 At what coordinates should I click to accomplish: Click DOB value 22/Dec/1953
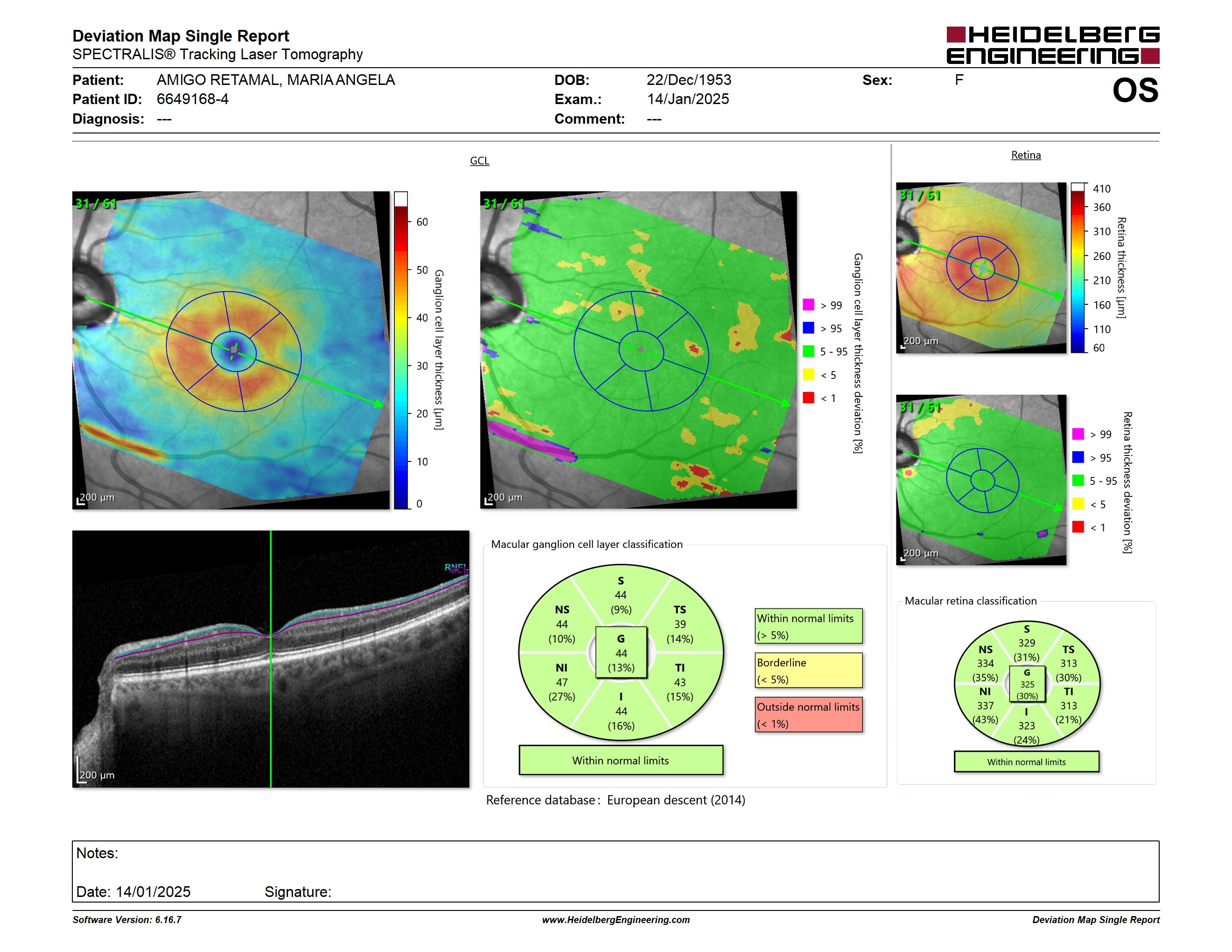coord(689,80)
